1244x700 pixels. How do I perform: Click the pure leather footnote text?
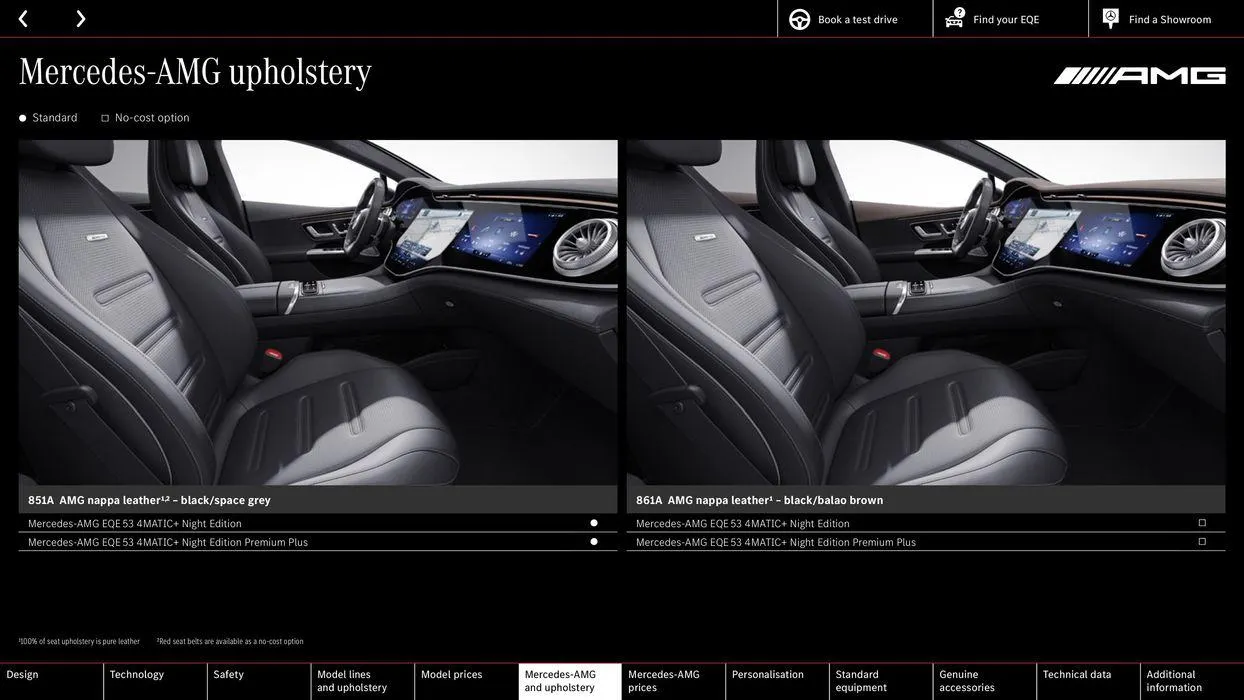pos(79,642)
